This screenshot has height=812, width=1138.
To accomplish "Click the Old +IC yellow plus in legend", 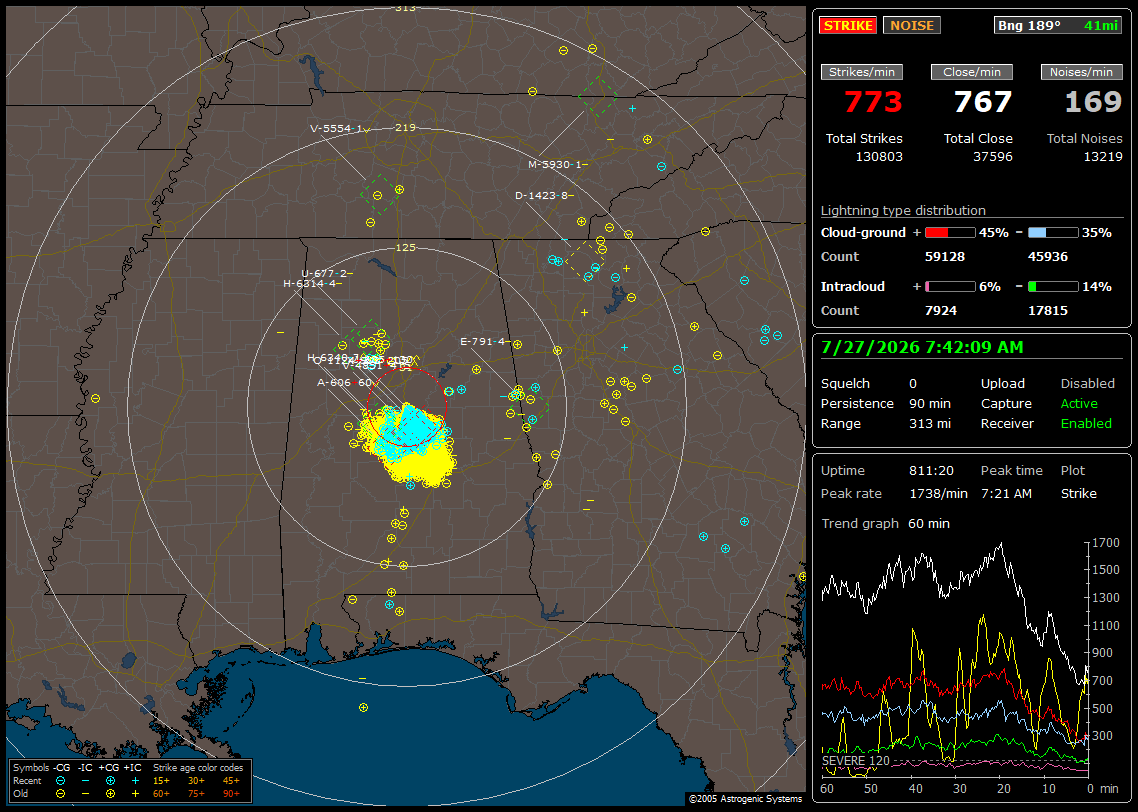I will click(x=135, y=794).
